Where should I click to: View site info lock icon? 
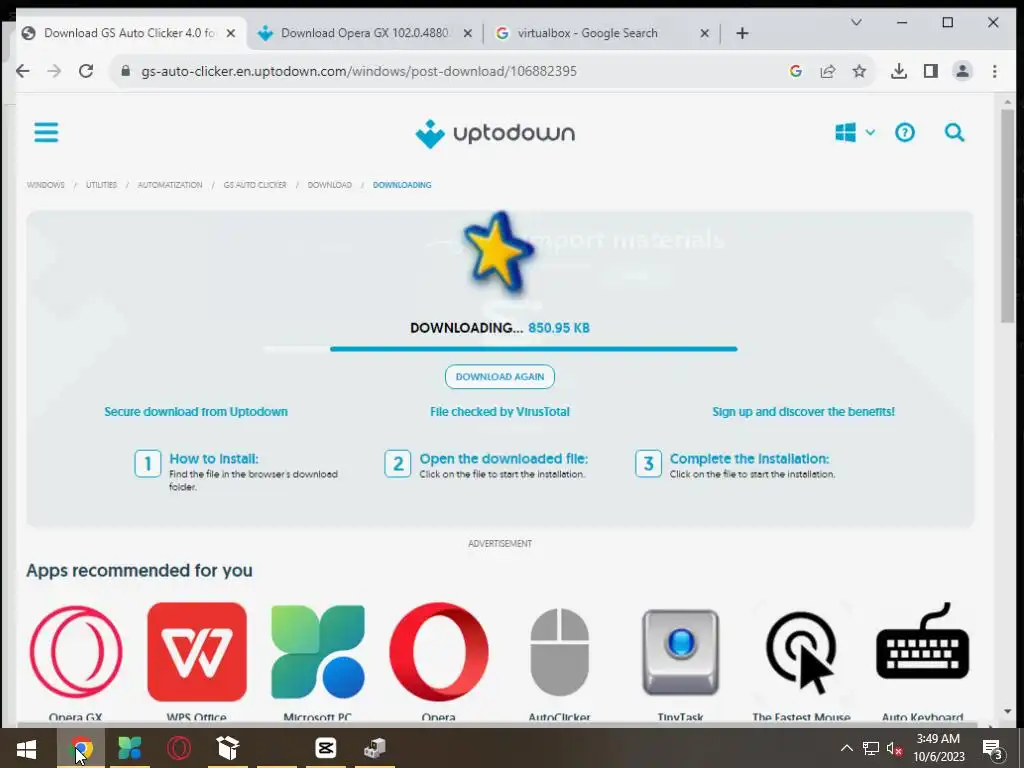click(x=125, y=71)
